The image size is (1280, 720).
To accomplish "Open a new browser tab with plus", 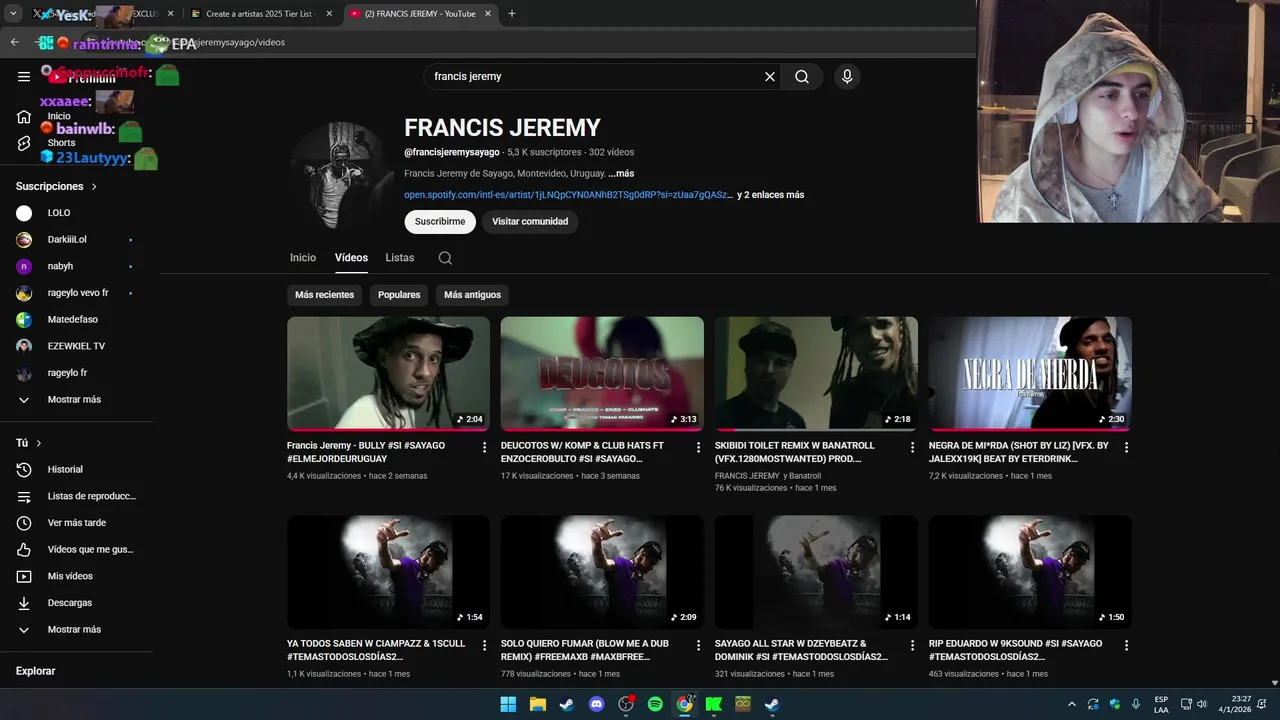I will (x=512, y=14).
